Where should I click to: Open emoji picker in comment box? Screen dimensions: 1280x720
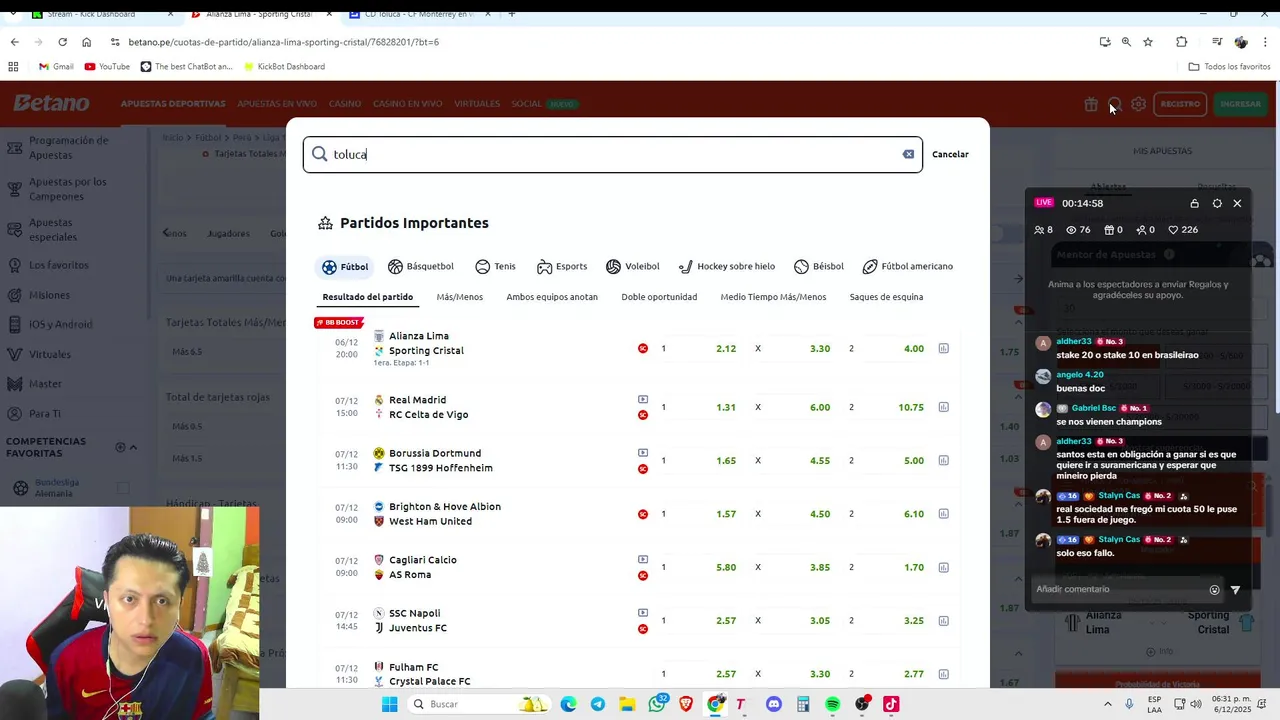click(1214, 590)
